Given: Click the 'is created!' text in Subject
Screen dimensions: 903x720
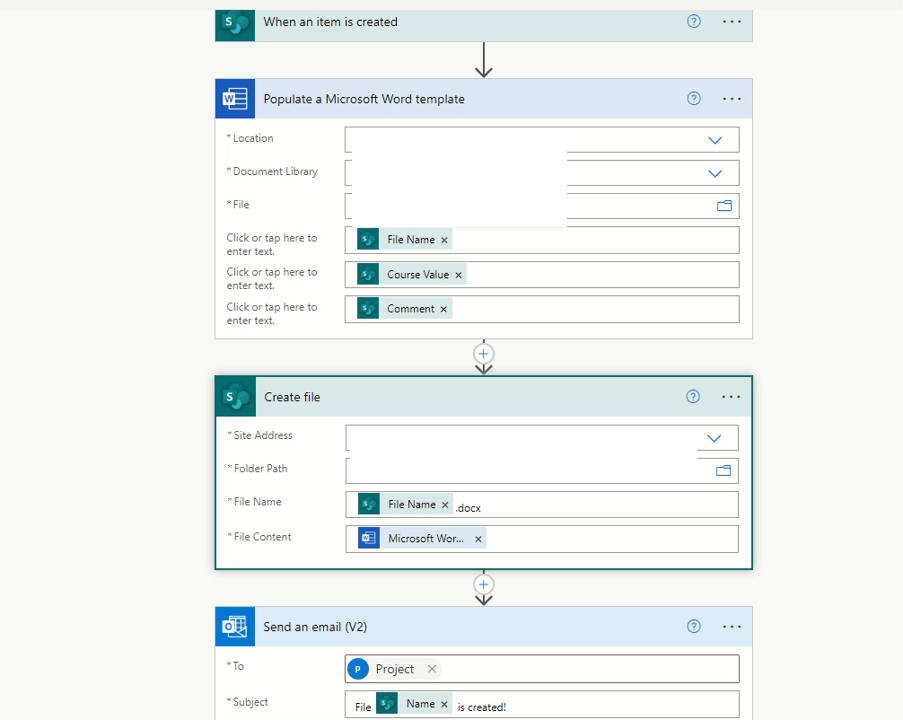Looking at the screenshot, I should pos(481,707).
